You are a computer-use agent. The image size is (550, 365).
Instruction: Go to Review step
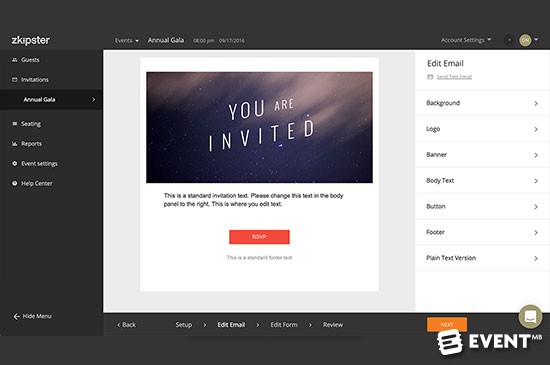(333, 325)
